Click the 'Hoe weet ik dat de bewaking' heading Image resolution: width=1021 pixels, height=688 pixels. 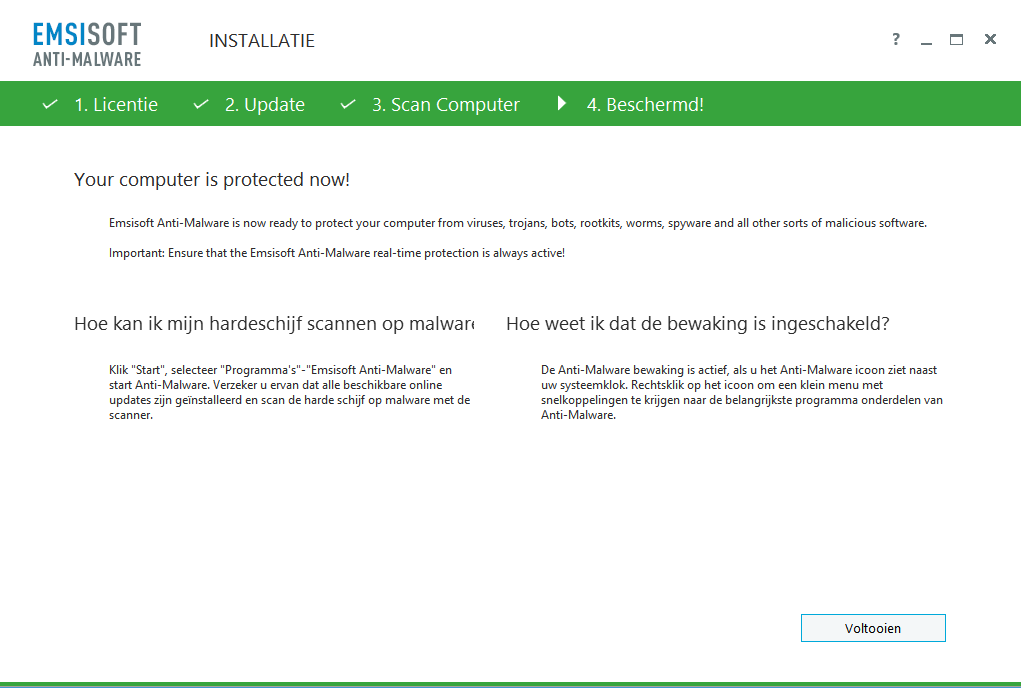[698, 323]
